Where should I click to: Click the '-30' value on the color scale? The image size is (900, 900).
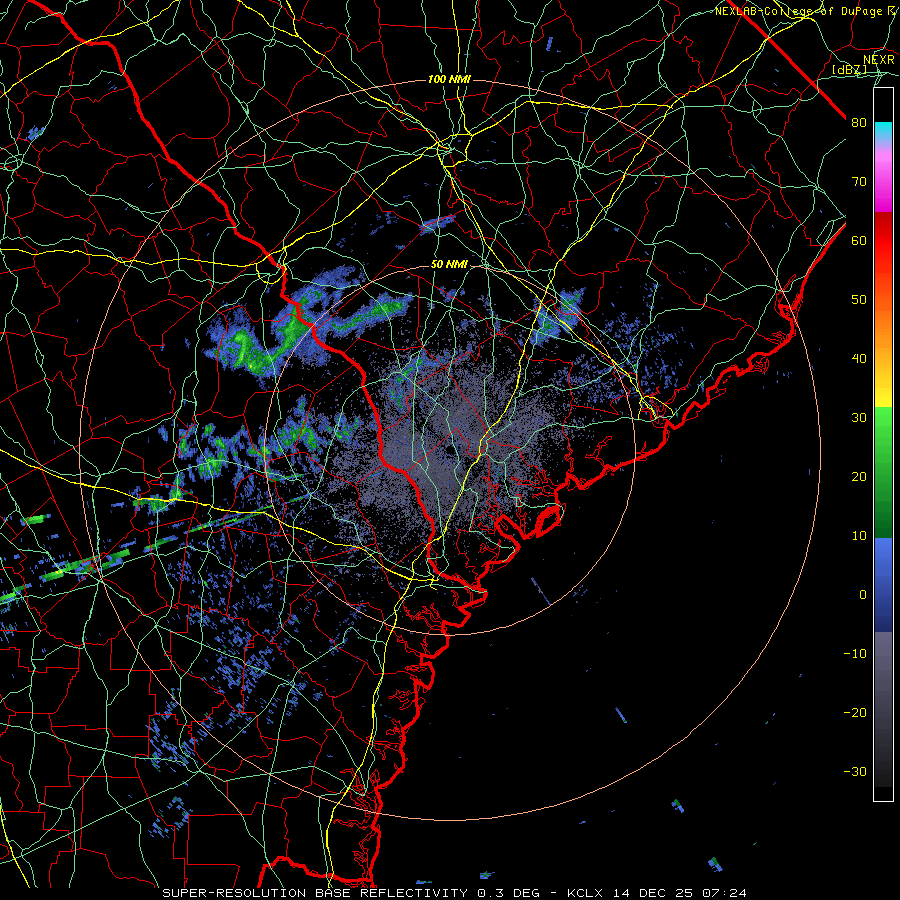855,772
